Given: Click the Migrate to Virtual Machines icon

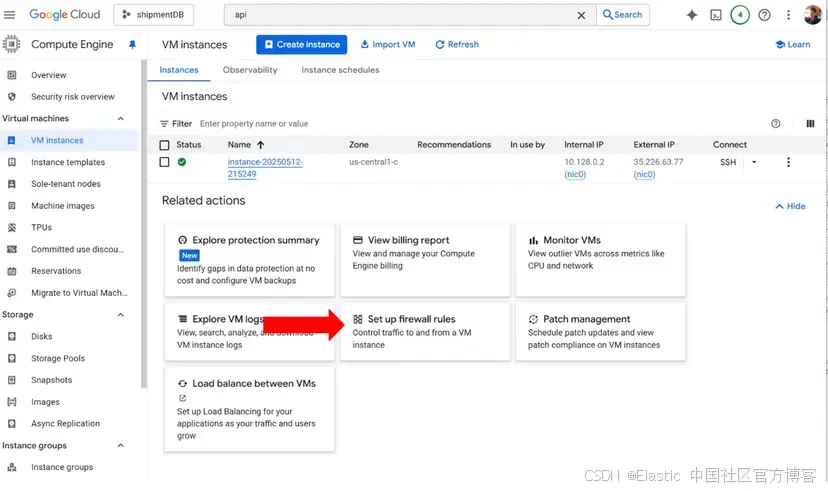Looking at the screenshot, I should tap(12, 292).
